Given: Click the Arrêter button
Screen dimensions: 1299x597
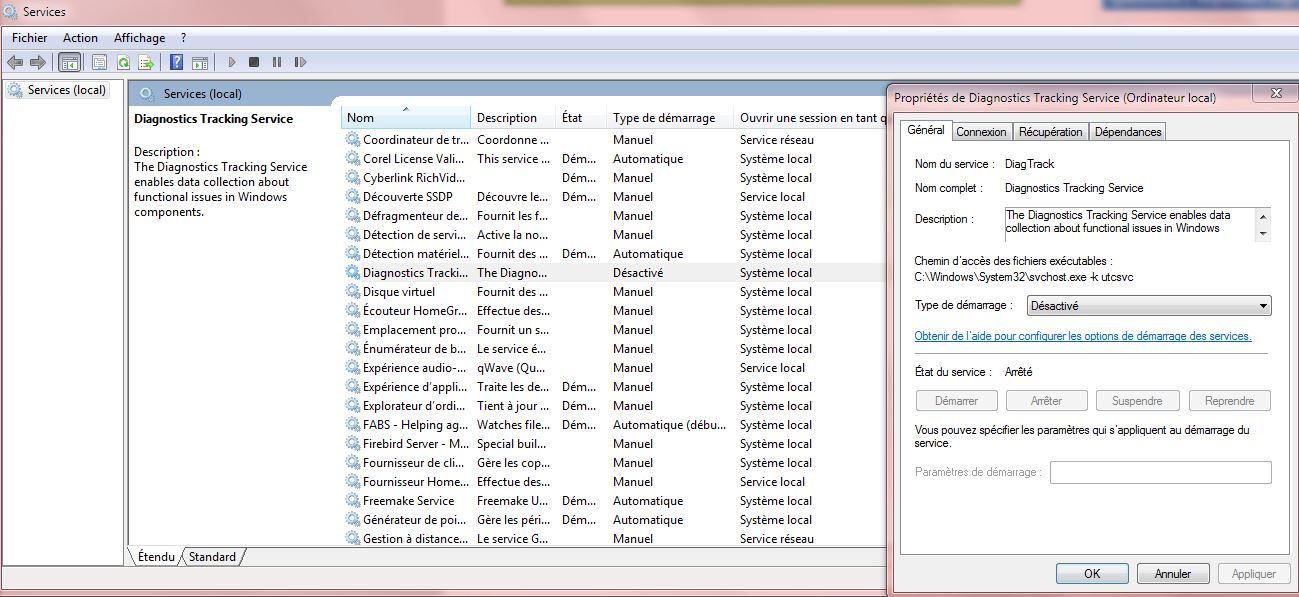Looking at the screenshot, I should [x=1047, y=401].
